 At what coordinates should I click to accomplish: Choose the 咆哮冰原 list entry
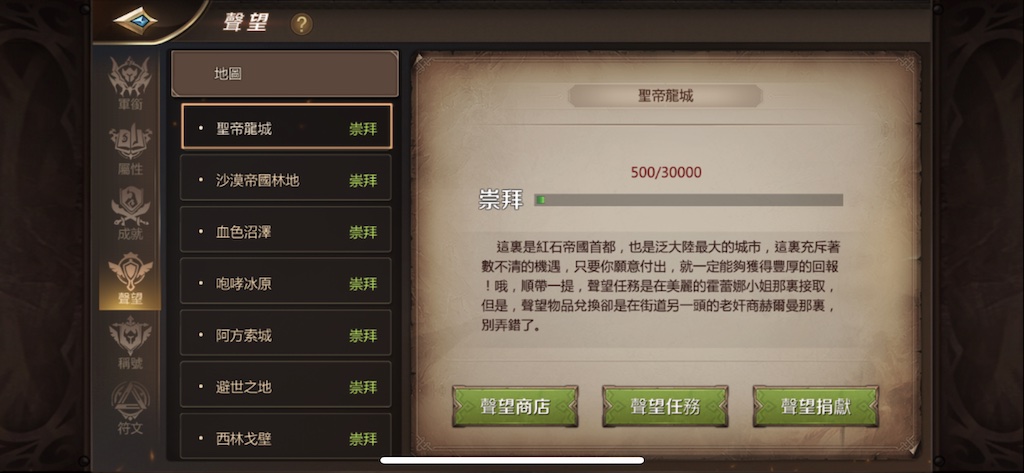tap(286, 281)
